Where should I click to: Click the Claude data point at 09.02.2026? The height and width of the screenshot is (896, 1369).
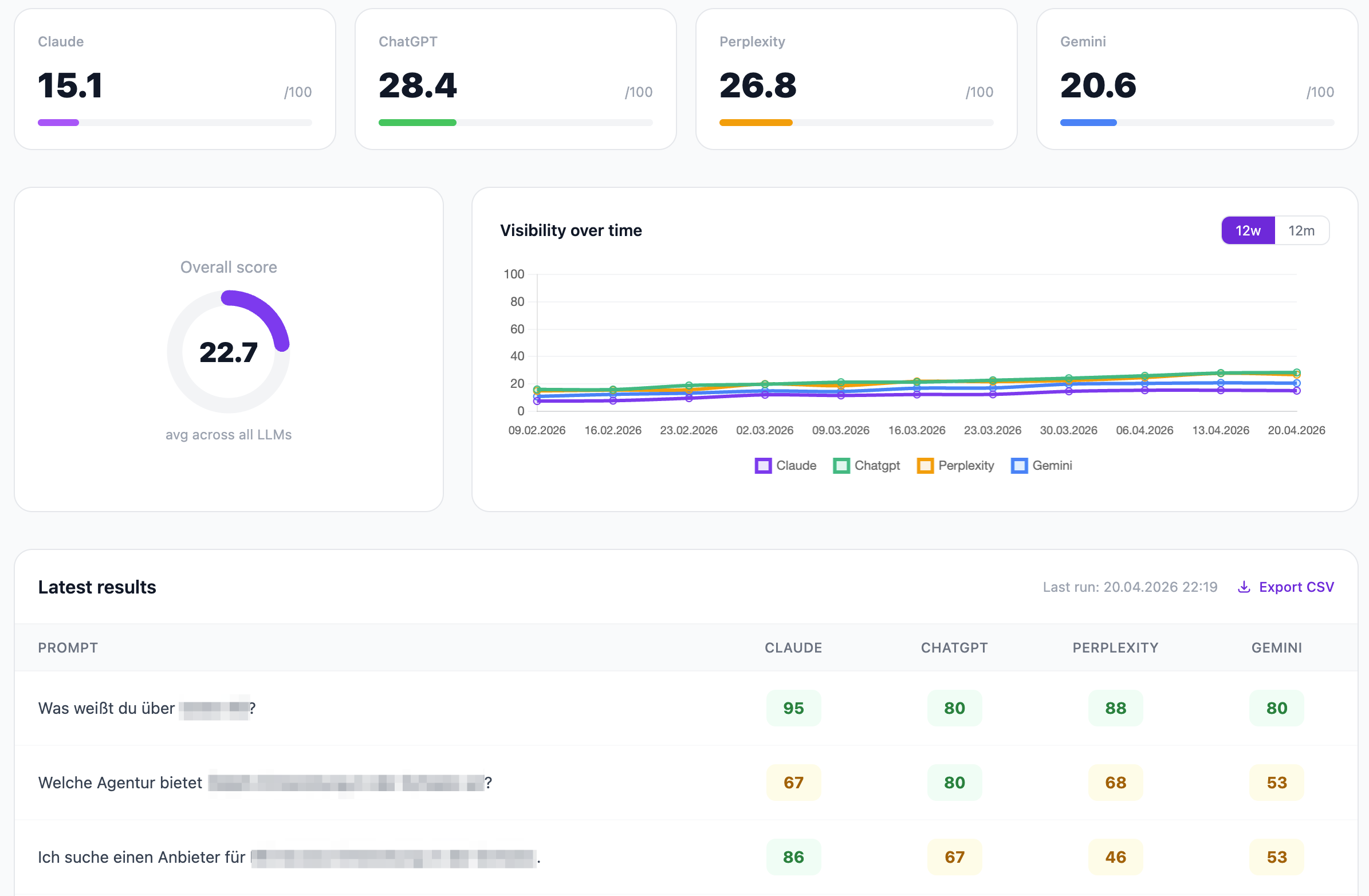(x=537, y=401)
